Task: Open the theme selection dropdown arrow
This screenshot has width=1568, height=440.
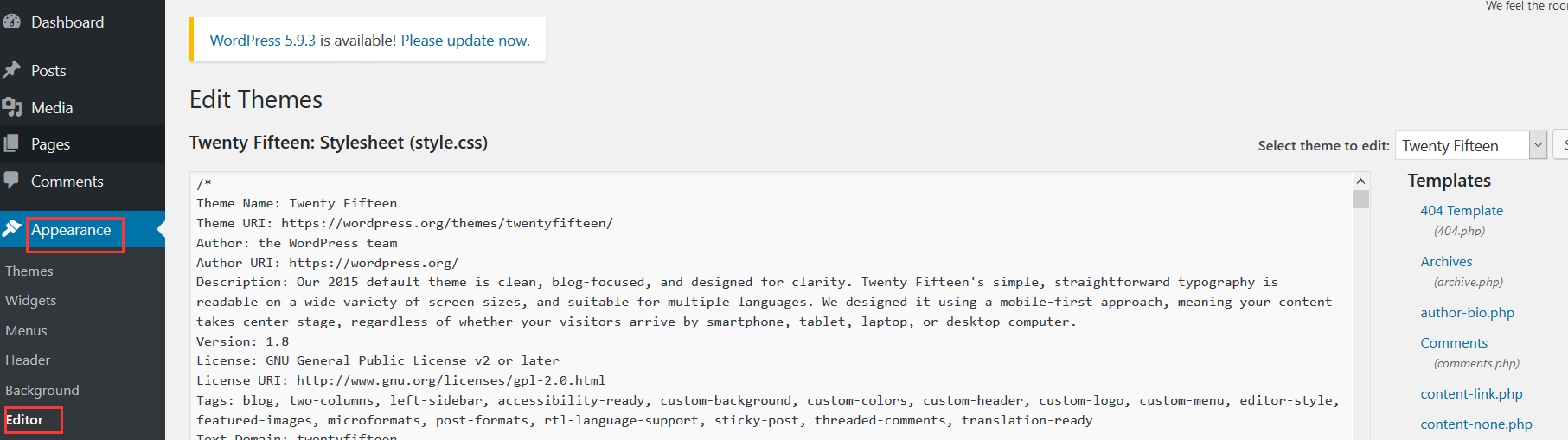Action: [1538, 145]
